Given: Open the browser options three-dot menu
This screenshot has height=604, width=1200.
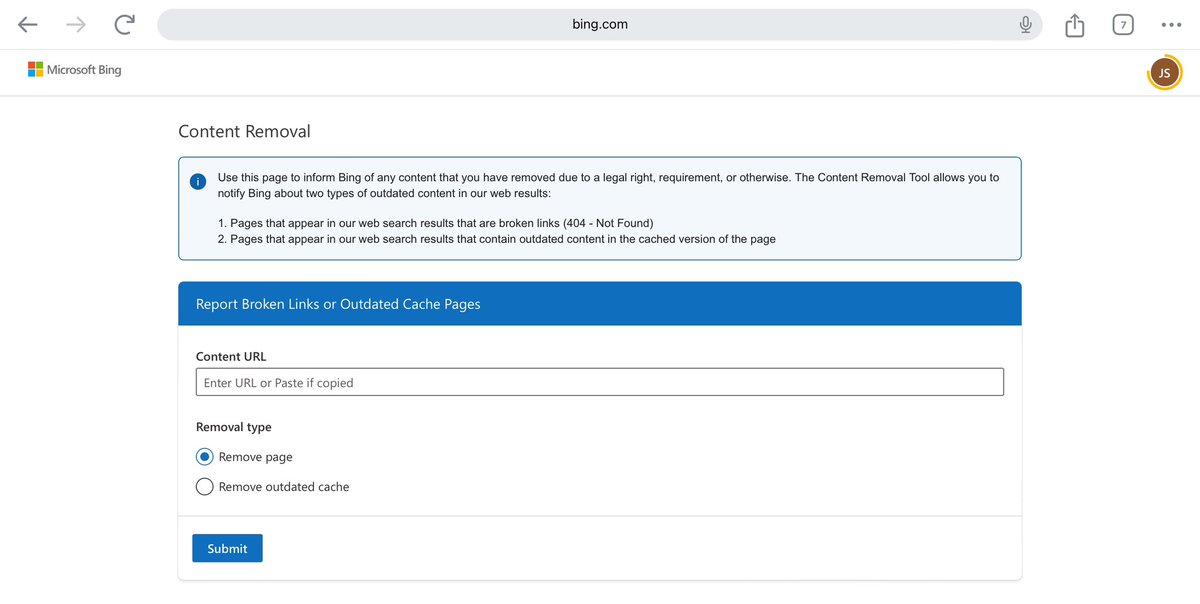Looking at the screenshot, I should (x=1171, y=24).
